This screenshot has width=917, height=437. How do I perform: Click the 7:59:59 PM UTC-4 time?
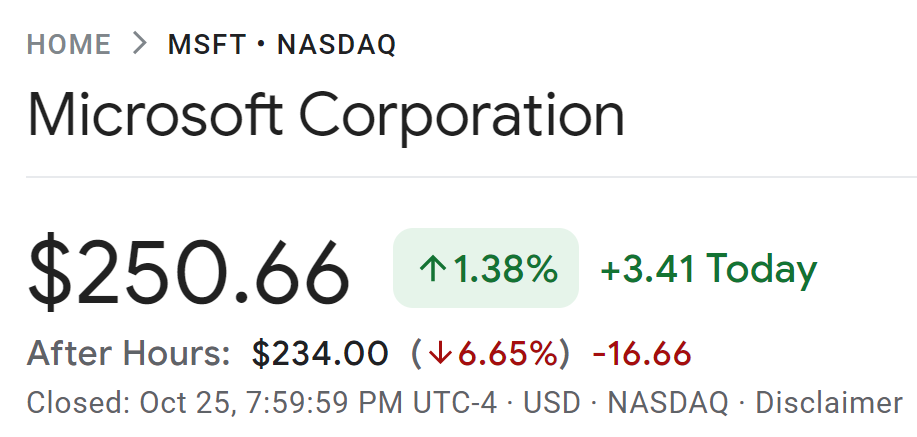tap(372, 403)
